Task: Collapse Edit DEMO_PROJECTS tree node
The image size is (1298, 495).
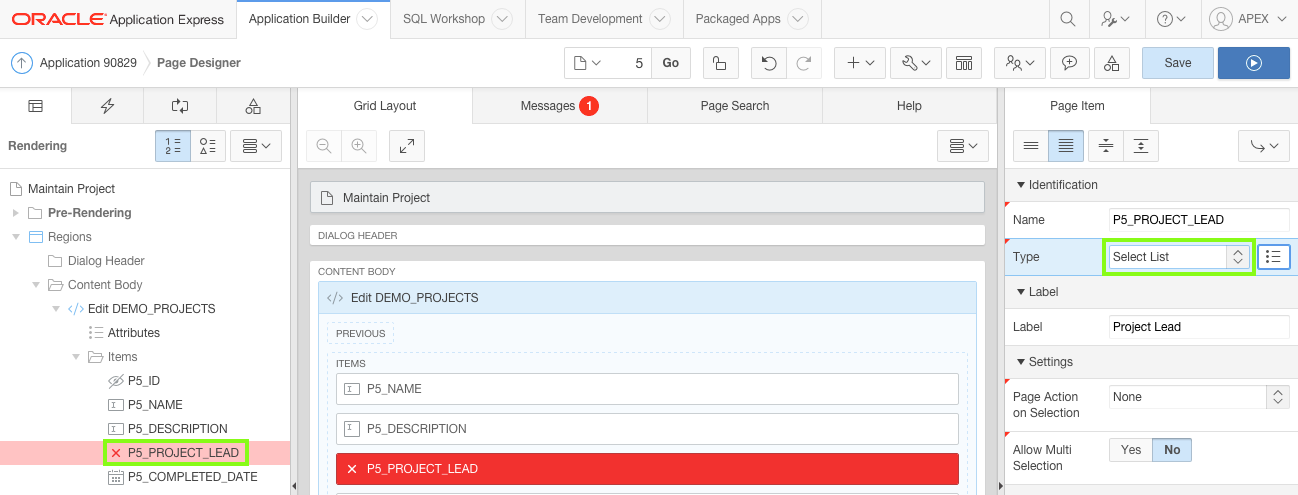Action: pos(55,309)
